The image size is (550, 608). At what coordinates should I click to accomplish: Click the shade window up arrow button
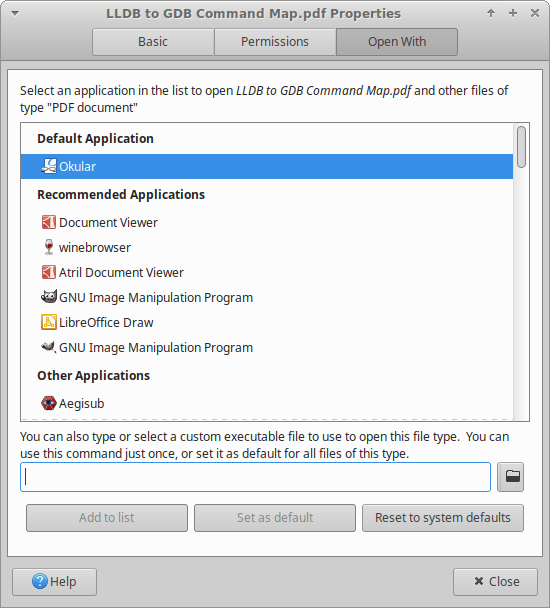[x=491, y=13]
